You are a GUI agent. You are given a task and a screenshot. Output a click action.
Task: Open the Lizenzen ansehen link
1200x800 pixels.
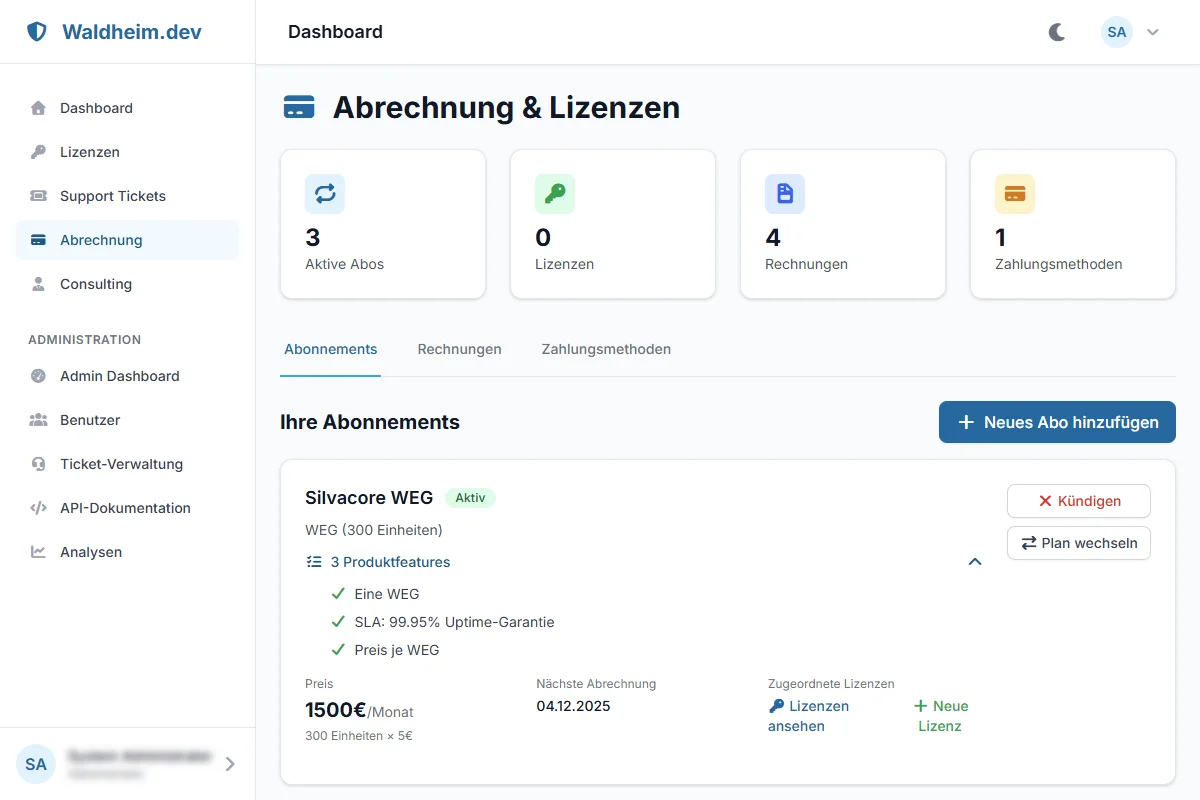808,716
